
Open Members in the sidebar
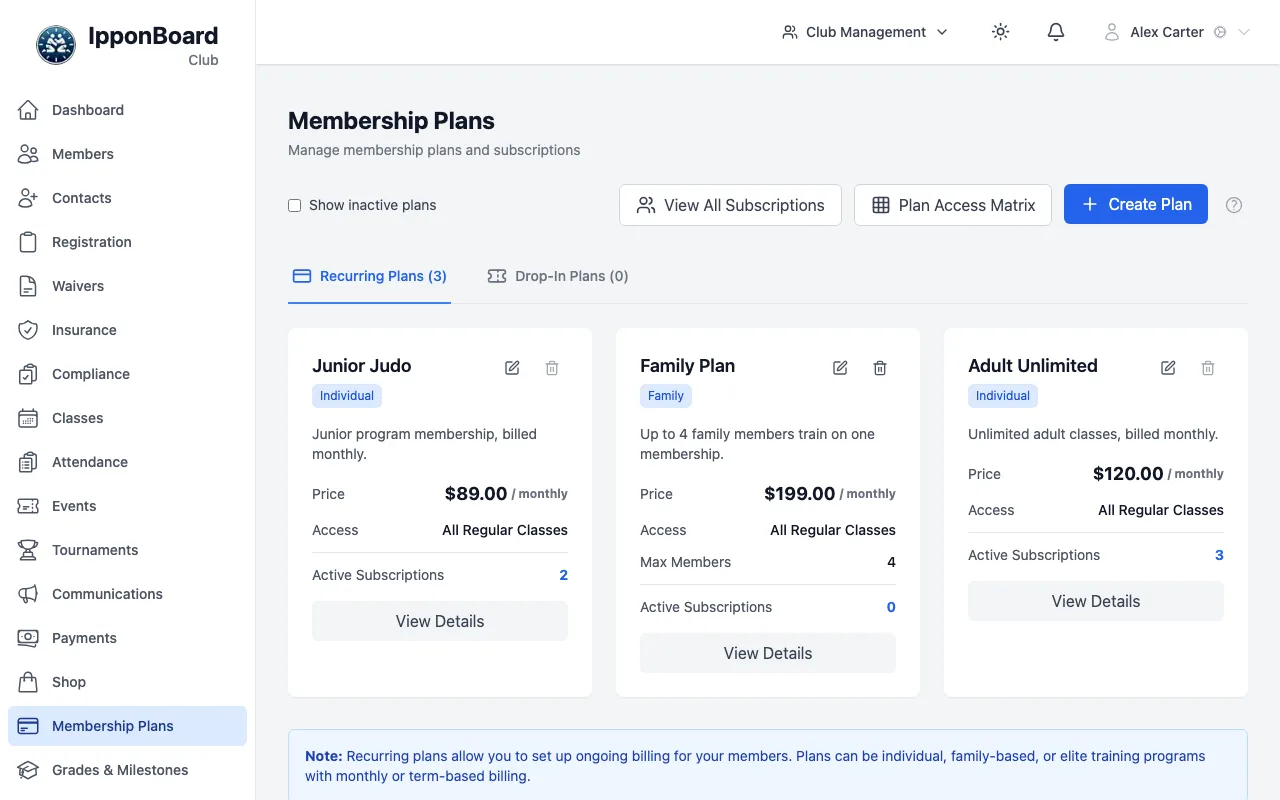pyautogui.click(x=127, y=154)
